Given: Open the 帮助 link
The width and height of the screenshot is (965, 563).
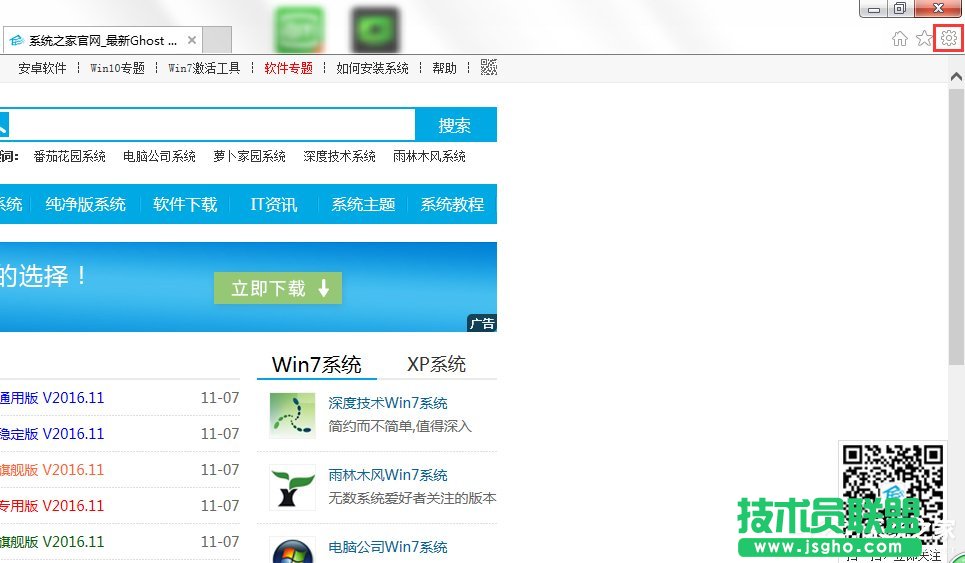Looking at the screenshot, I should 444,68.
